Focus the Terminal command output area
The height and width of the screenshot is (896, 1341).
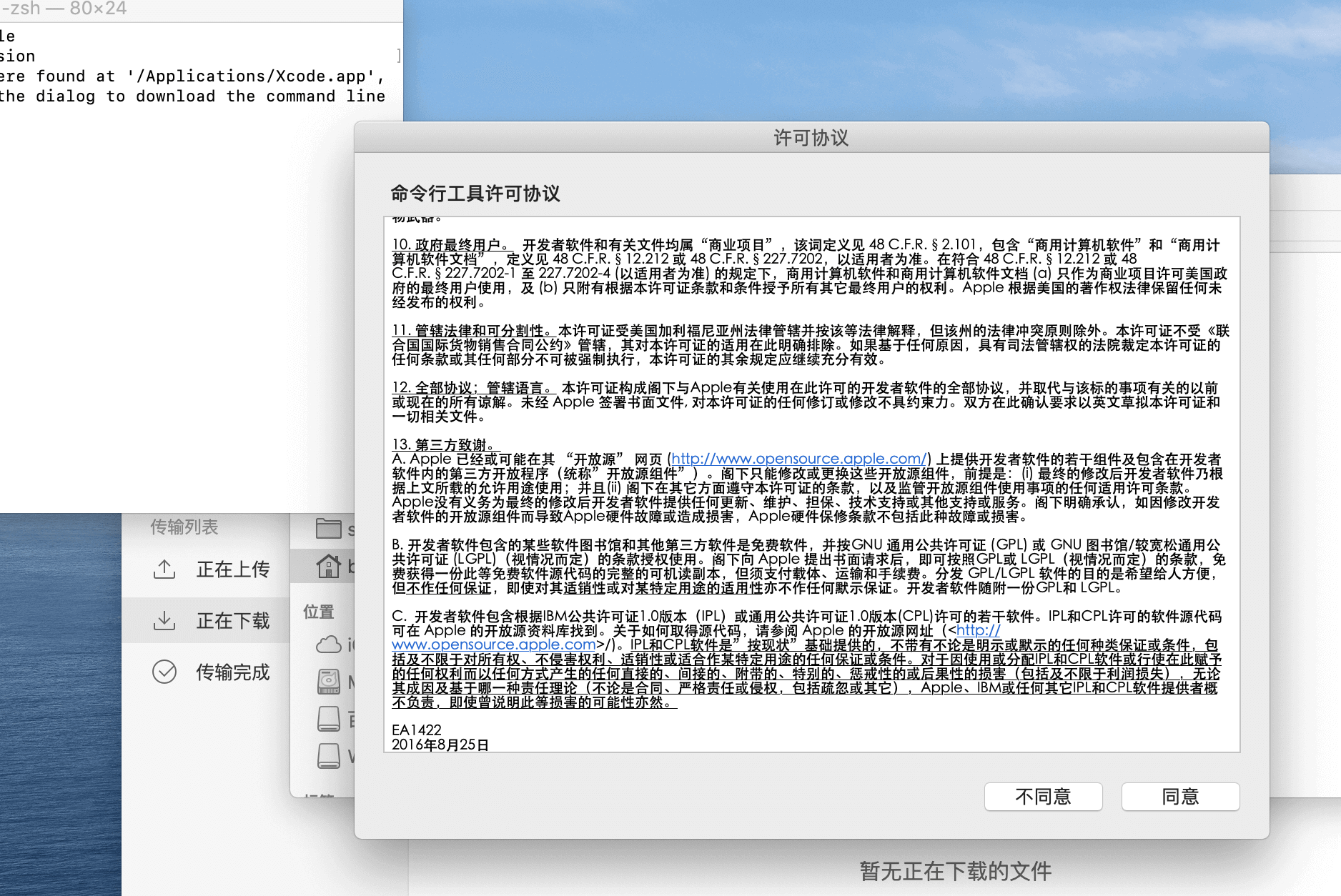tap(193, 286)
